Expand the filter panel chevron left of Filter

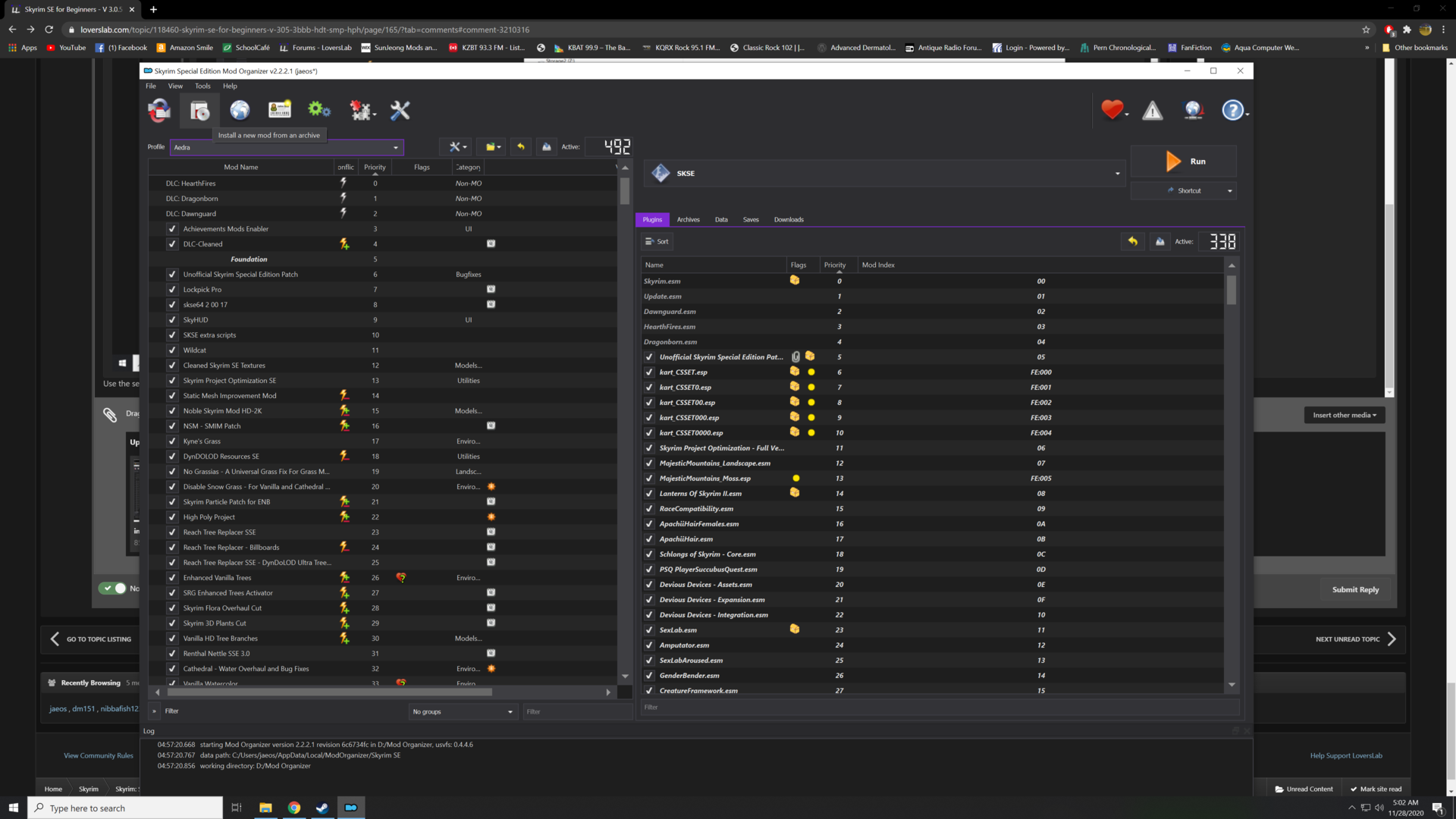pyautogui.click(x=154, y=711)
